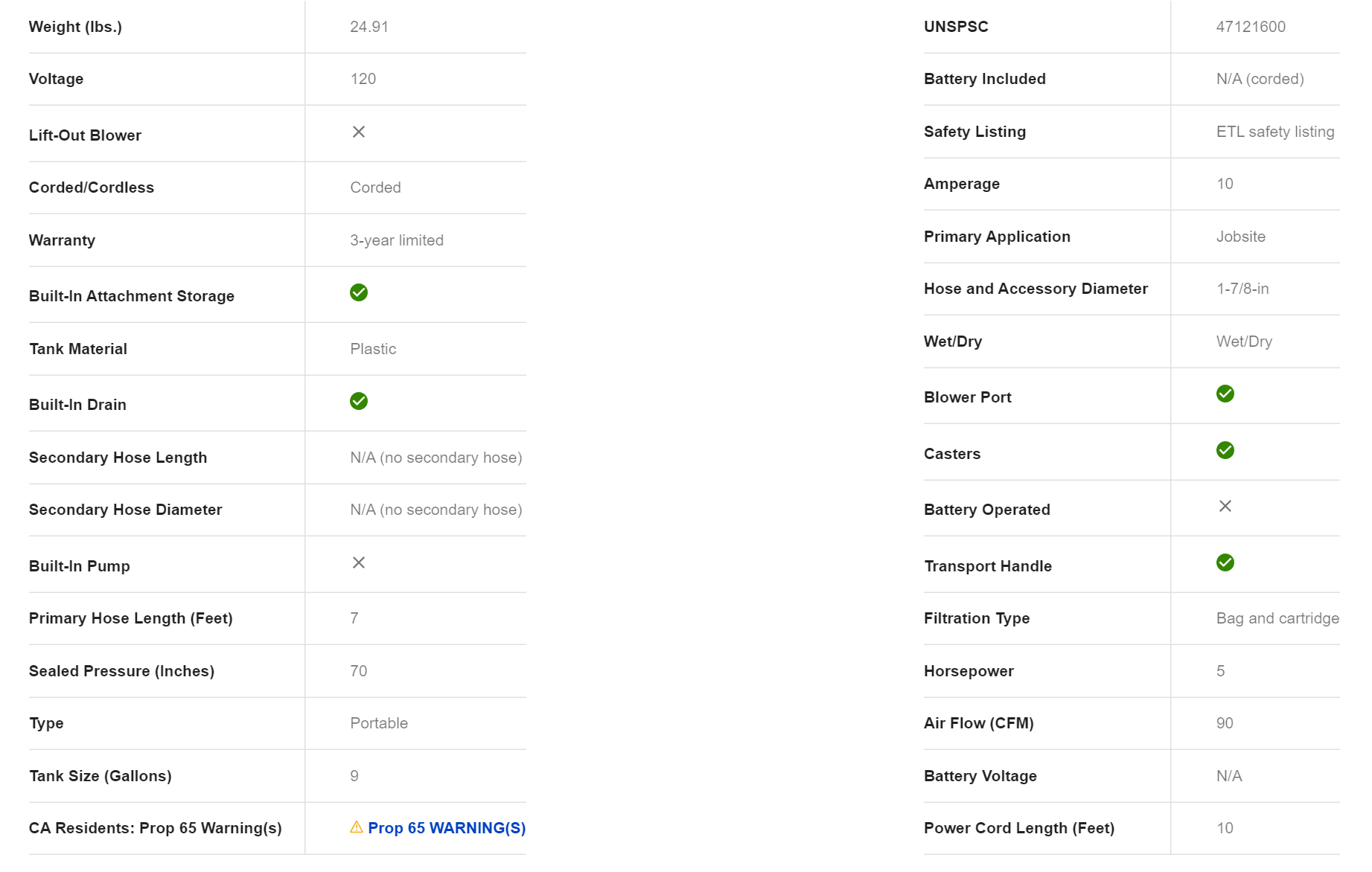Click the Battery Operated X icon
The image size is (1372, 872).
(1225, 506)
